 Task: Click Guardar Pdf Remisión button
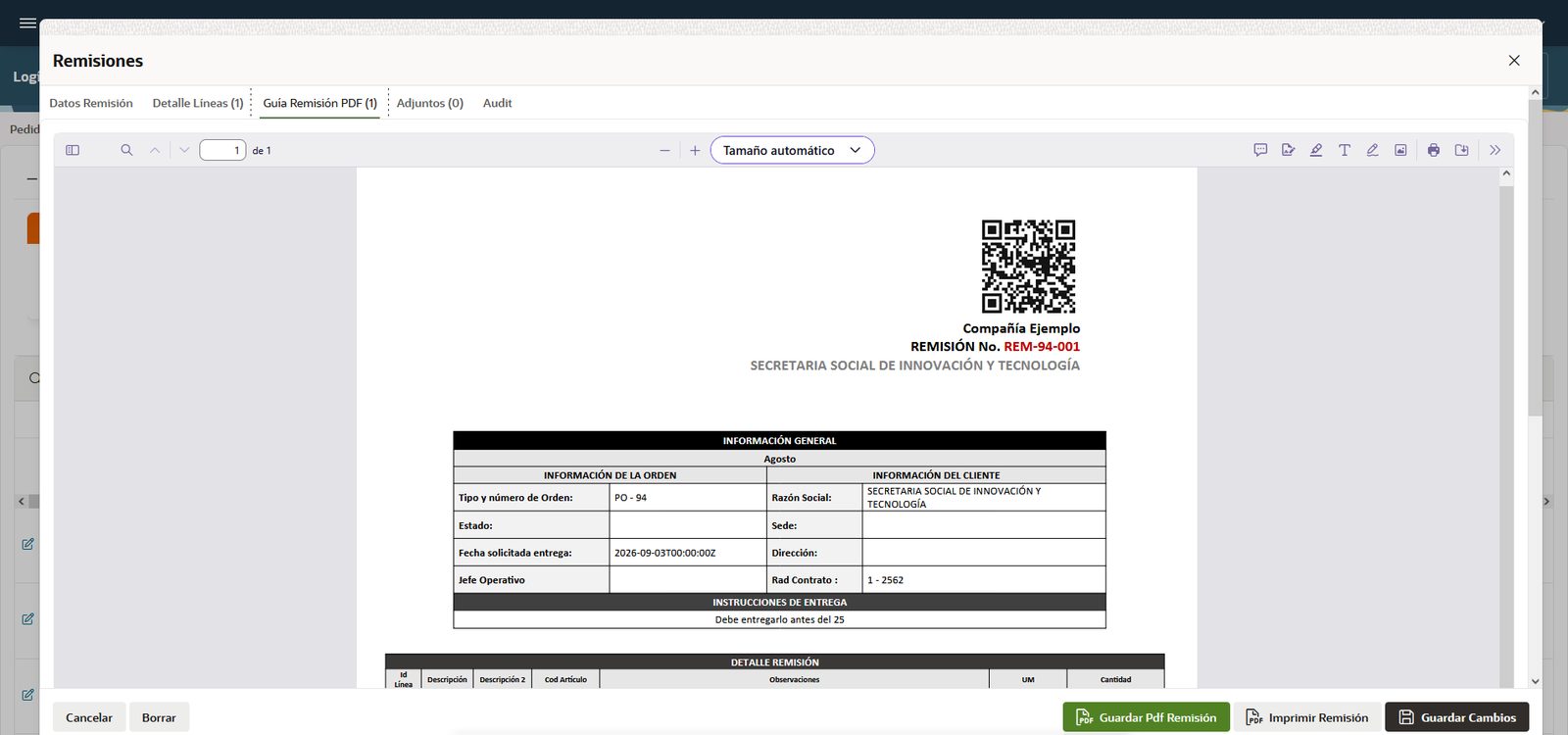click(1146, 717)
